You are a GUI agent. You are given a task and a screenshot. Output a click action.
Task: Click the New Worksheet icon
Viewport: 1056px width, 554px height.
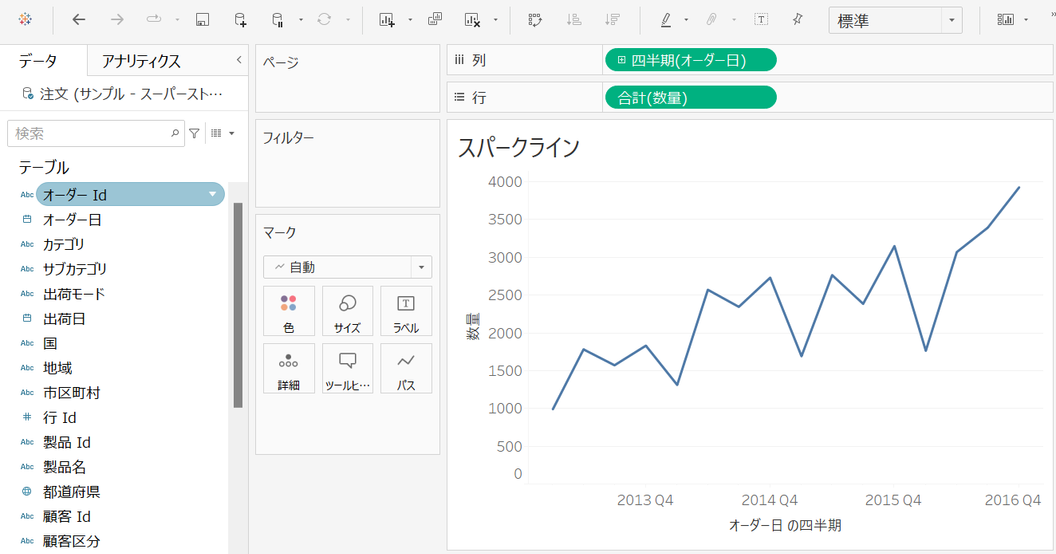click(387, 20)
